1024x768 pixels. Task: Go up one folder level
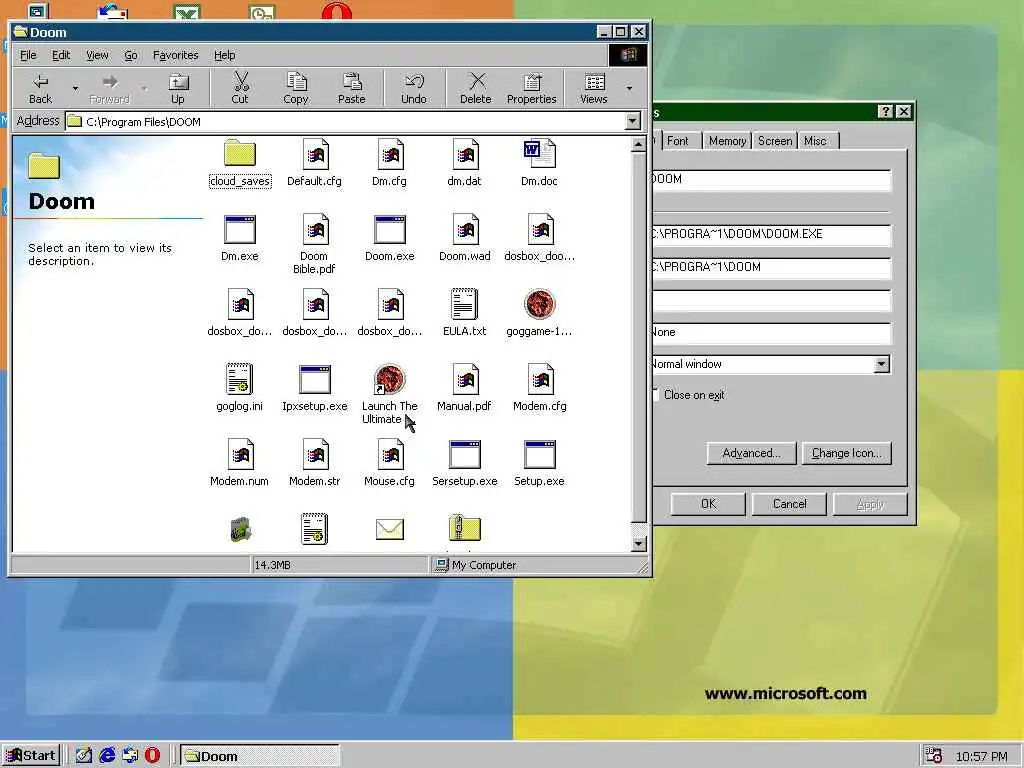pos(178,88)
